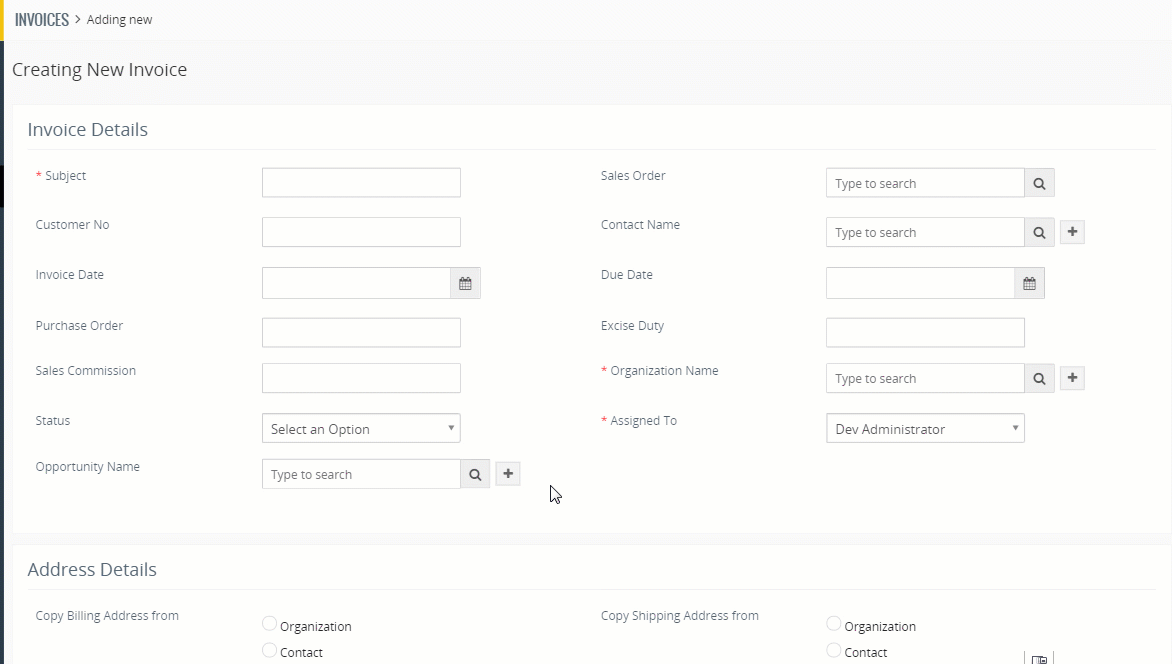Viewport: 1172px width, 664px height.
Task: Expand the Assigned To dropdown
Action: (925, 428)
